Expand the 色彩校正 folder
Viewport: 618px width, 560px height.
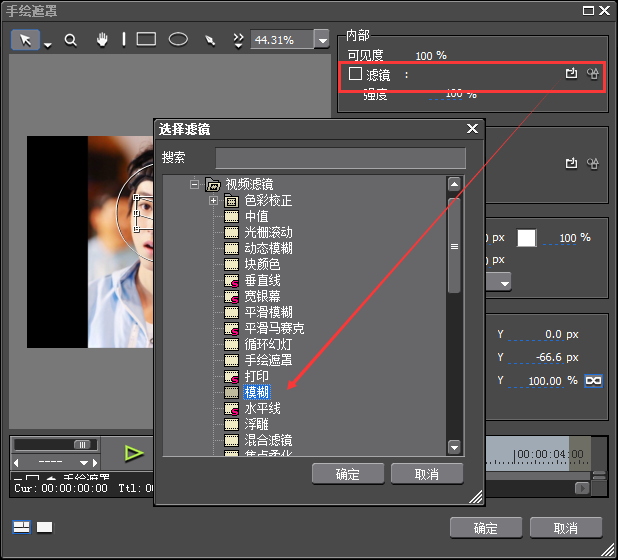[x=213, y=201]
